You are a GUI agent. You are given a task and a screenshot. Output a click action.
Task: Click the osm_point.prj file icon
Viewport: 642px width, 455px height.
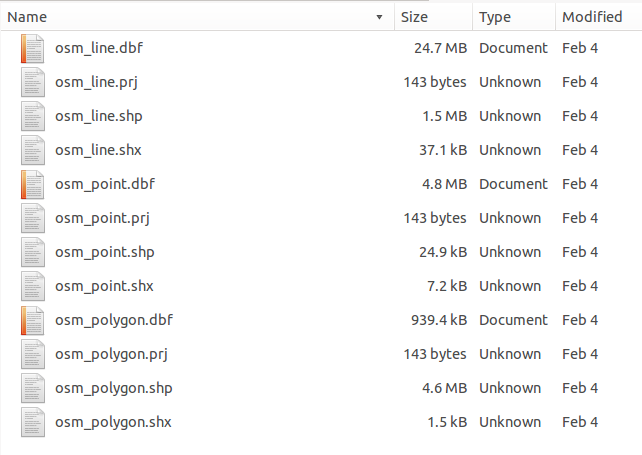click(x=33, y=218)
